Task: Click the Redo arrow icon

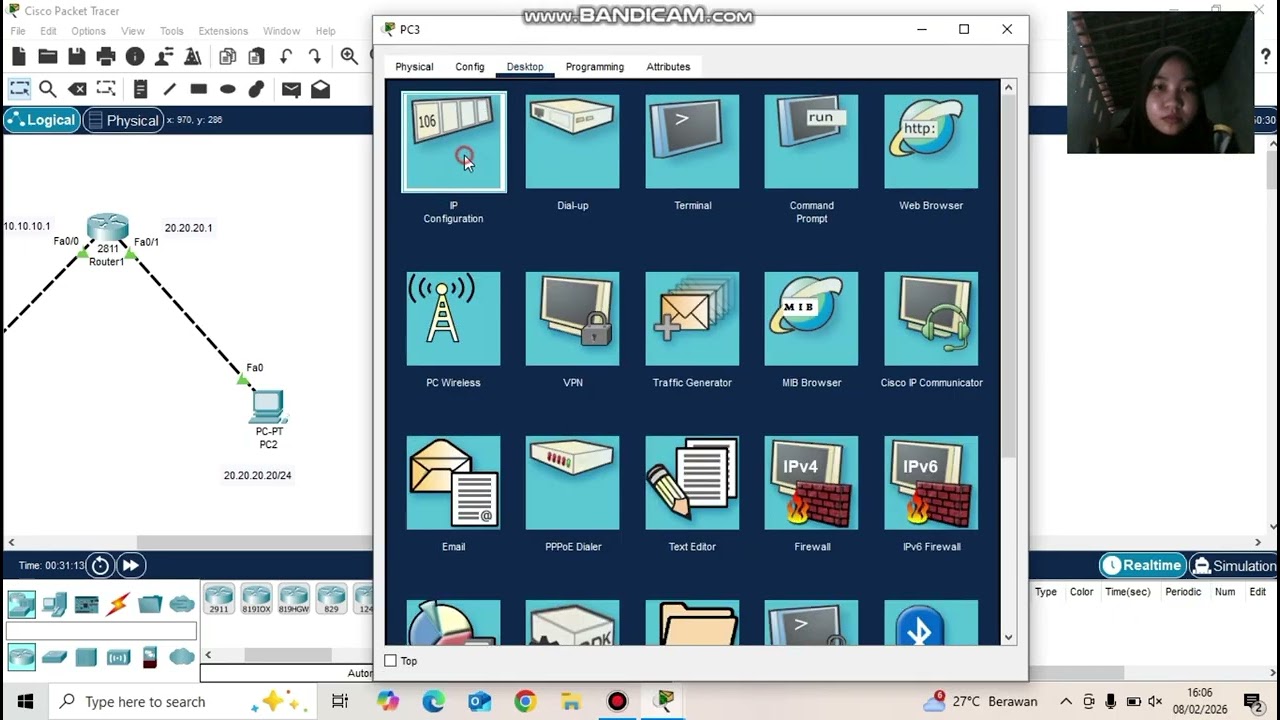Action: (x=315, y=56)
